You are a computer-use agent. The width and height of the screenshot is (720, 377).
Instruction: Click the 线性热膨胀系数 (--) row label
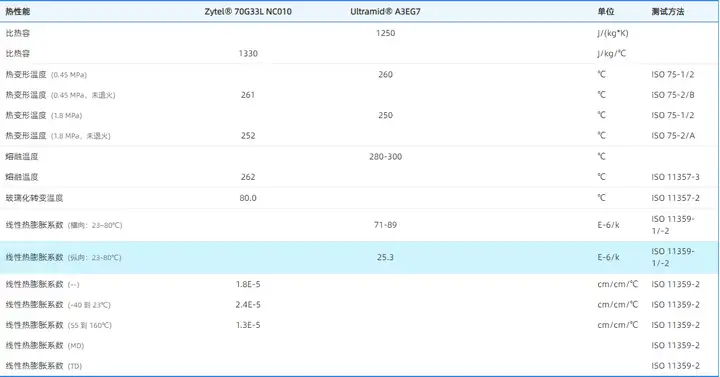[x=42, y=284]
